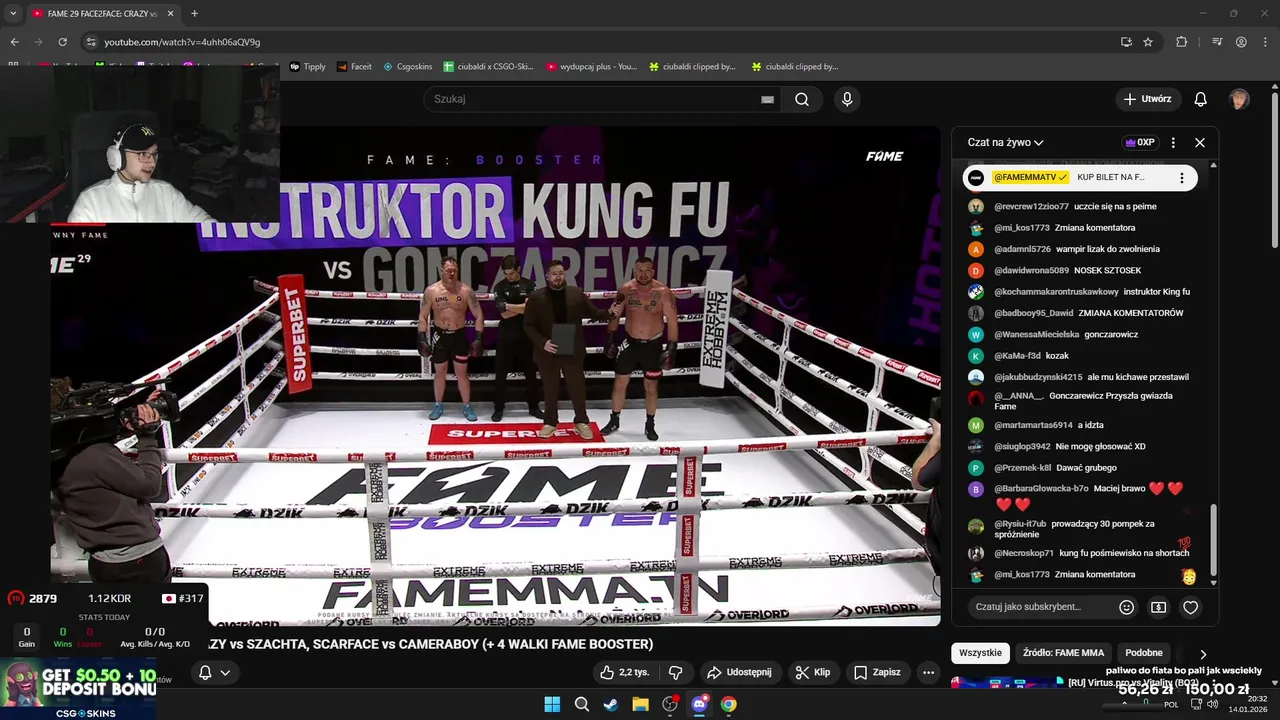Bookmark this page with star

click(x=1148, y=42)
